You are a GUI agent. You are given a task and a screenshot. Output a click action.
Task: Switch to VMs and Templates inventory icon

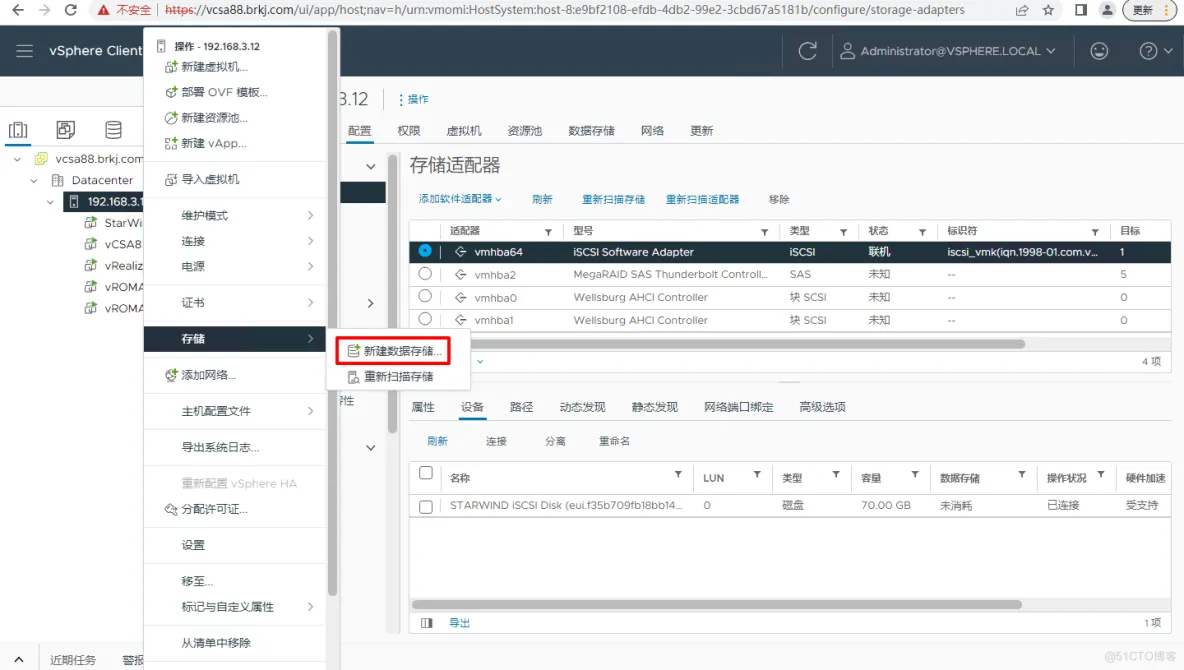pos(66,130)
